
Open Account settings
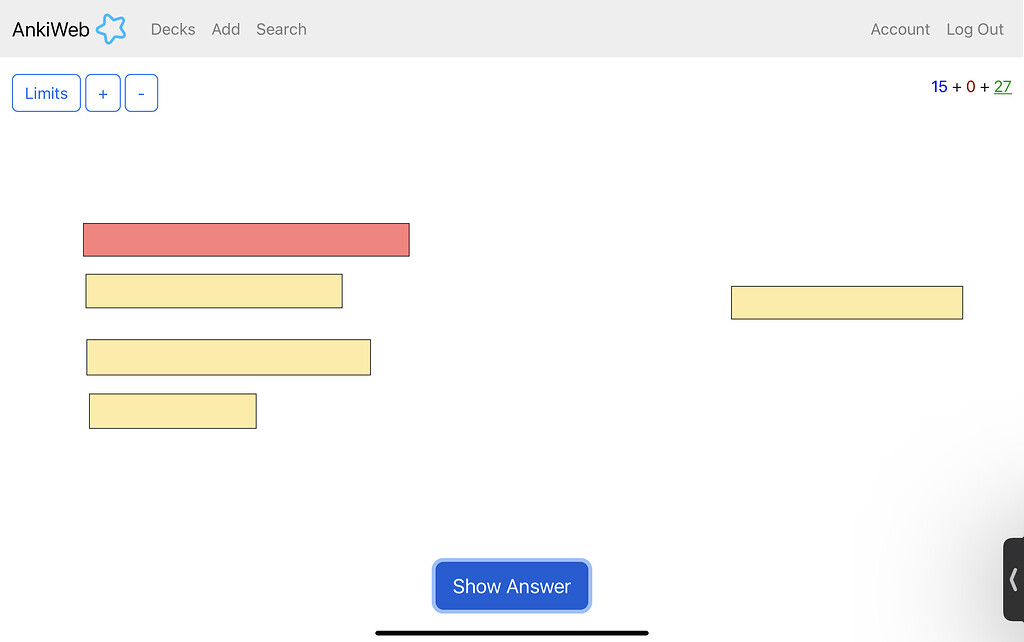899,29
